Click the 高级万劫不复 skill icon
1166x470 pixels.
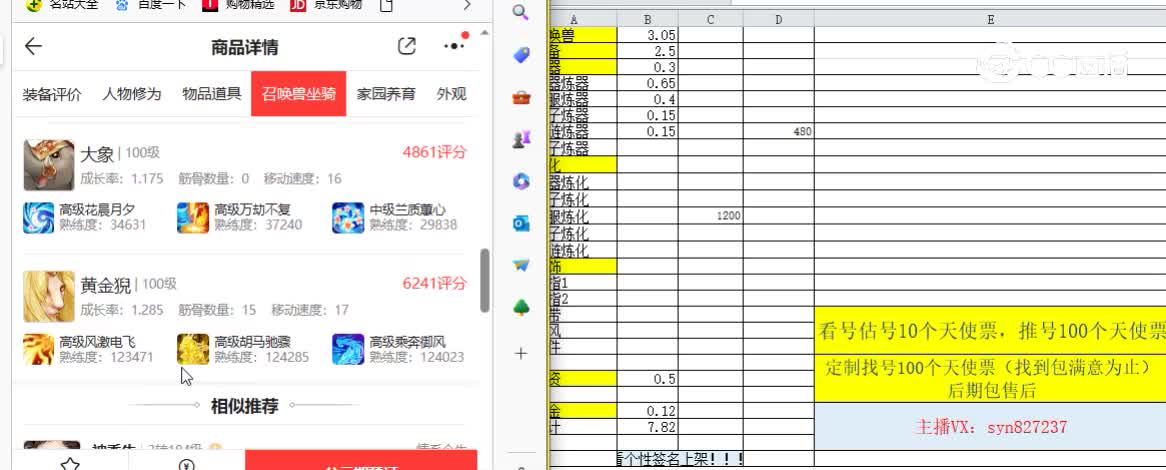(193, 217)
